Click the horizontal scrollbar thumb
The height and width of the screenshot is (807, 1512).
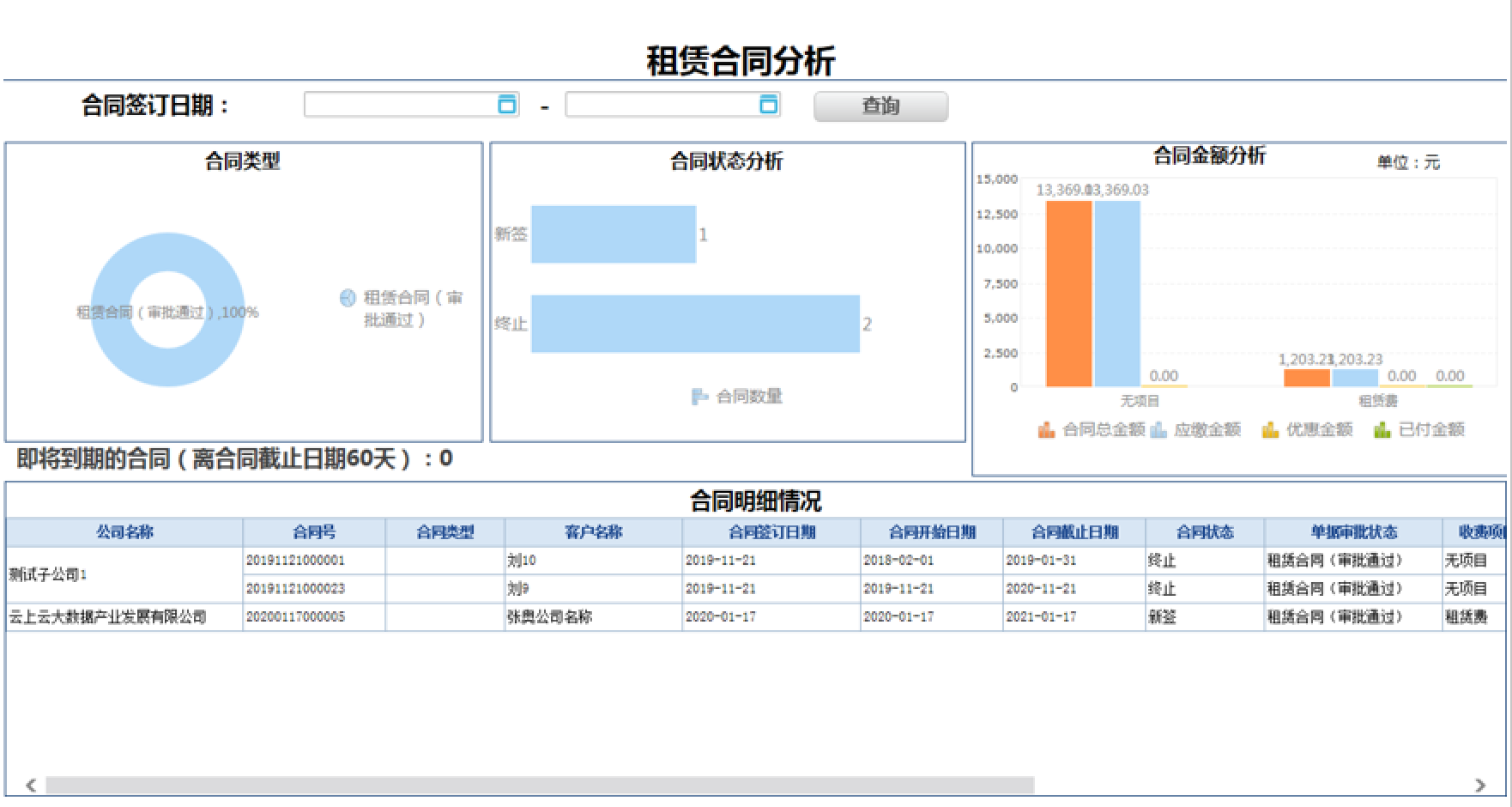click(539, 785)
